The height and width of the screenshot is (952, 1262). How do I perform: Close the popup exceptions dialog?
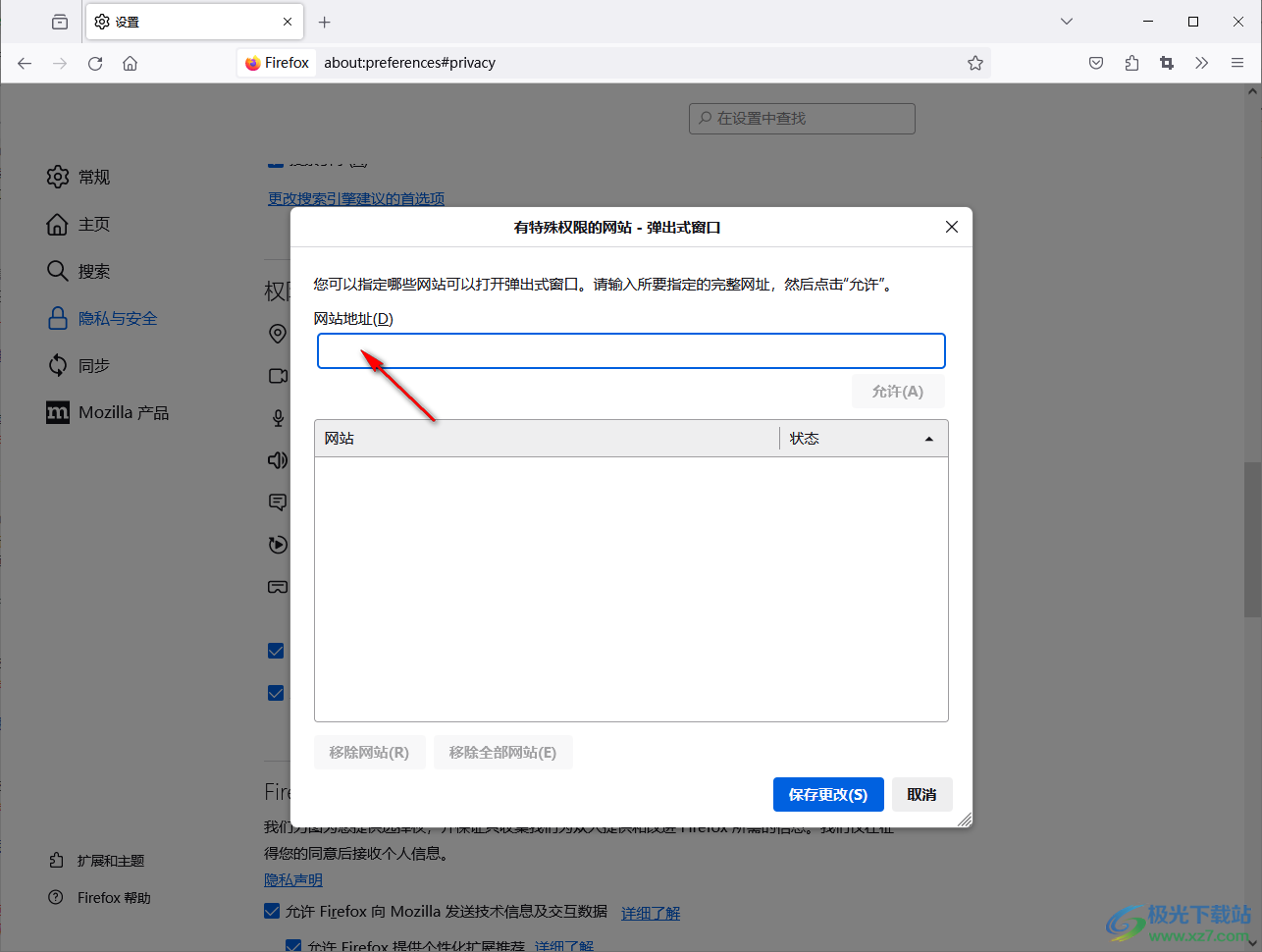point(951,227)
